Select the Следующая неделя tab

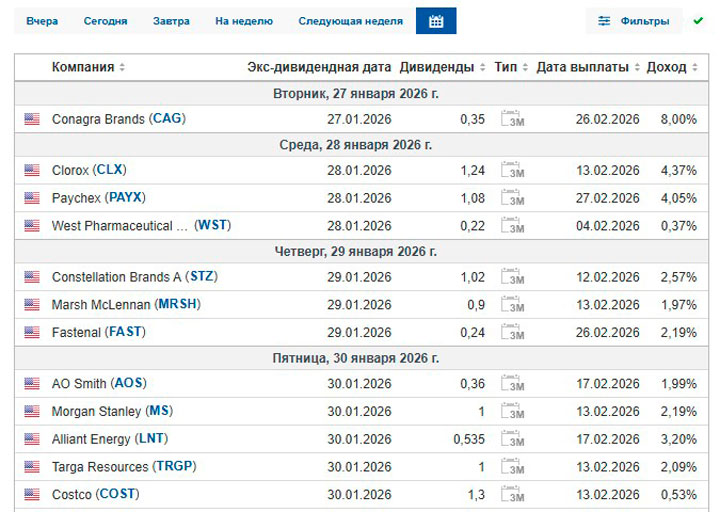pyautogui.click(x=350, y=21)
